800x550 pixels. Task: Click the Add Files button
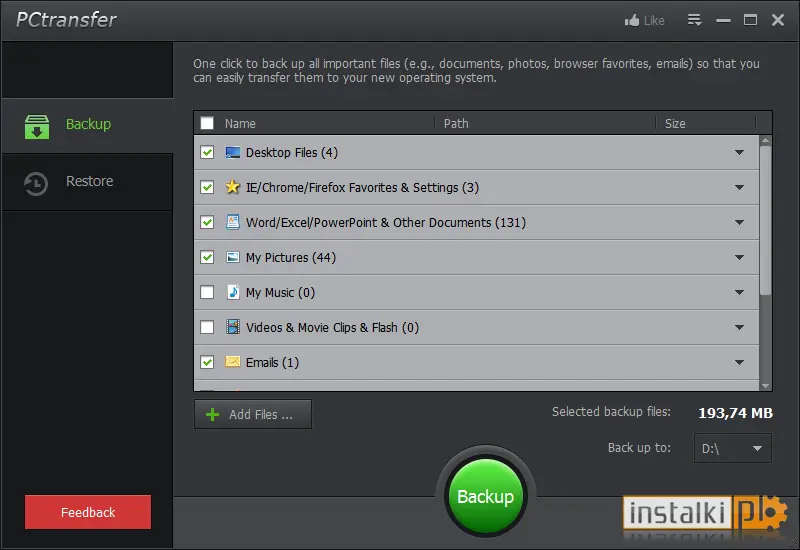253,414
